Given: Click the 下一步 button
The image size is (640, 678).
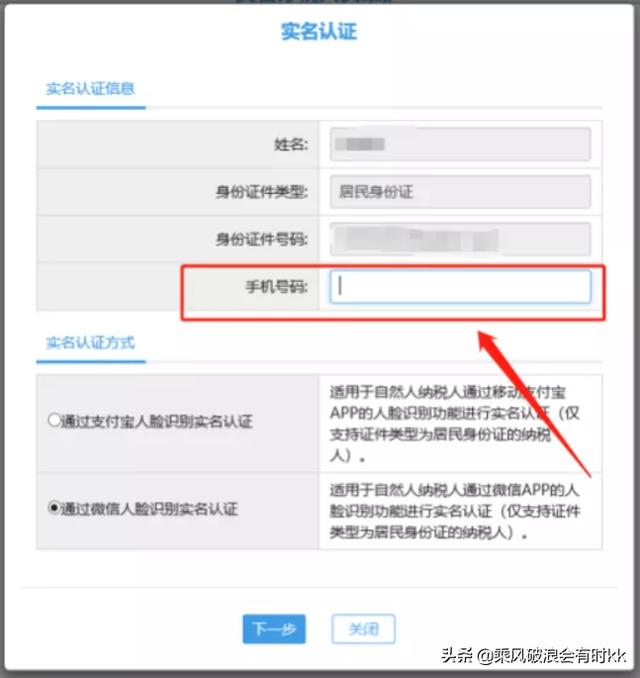Looking at the screenshot, I should [x=274, y=629].
